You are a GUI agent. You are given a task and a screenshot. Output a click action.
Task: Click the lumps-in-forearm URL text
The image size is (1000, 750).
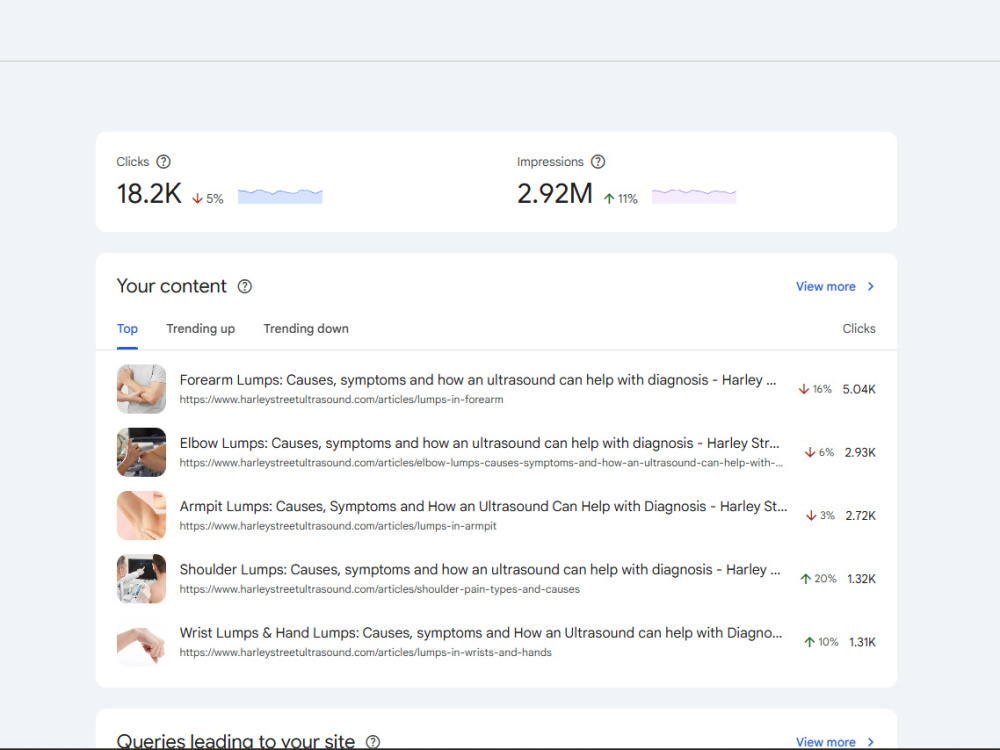(341, 399)
